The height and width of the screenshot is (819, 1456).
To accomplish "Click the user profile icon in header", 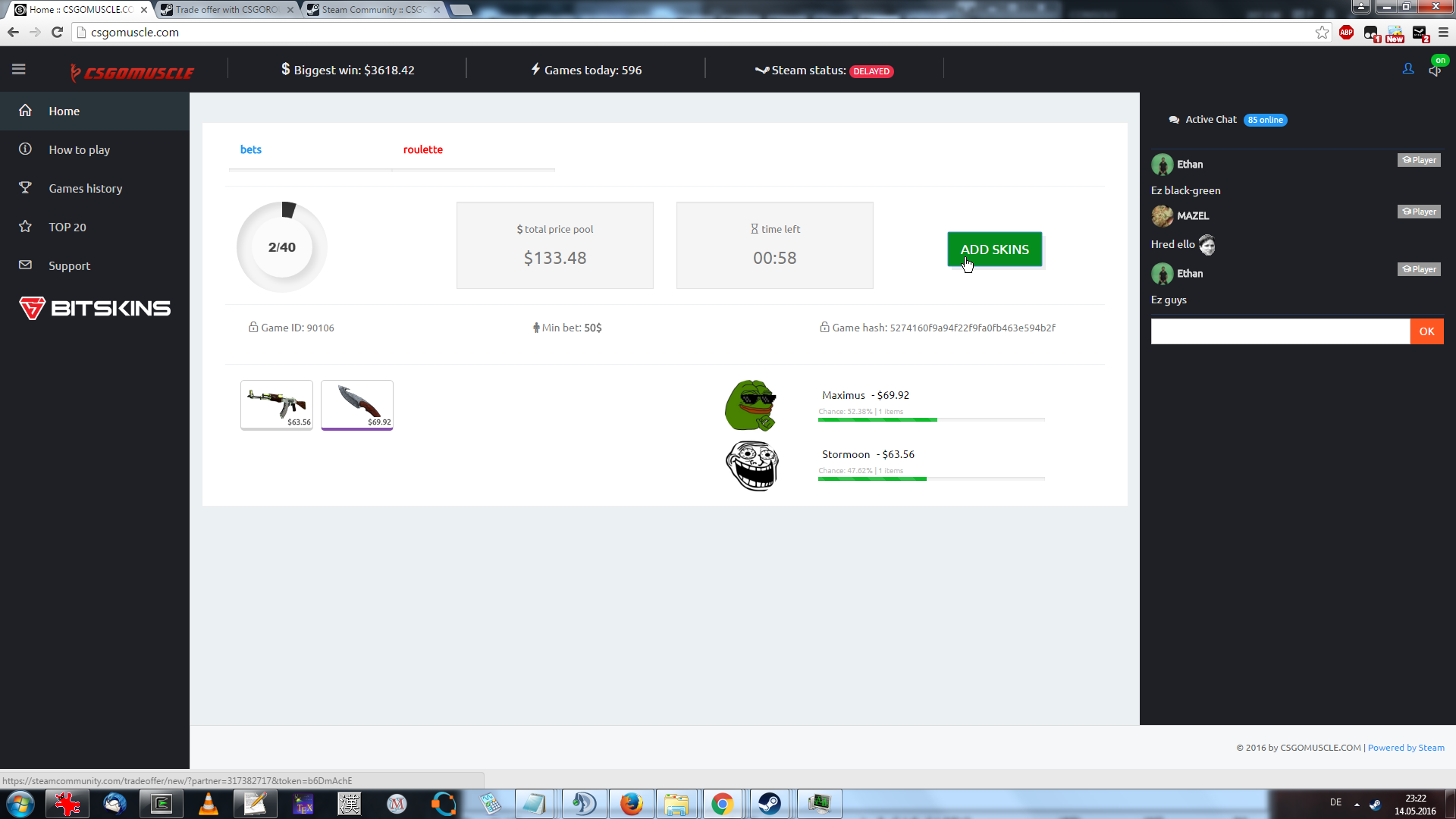I will pos(1408,69).
